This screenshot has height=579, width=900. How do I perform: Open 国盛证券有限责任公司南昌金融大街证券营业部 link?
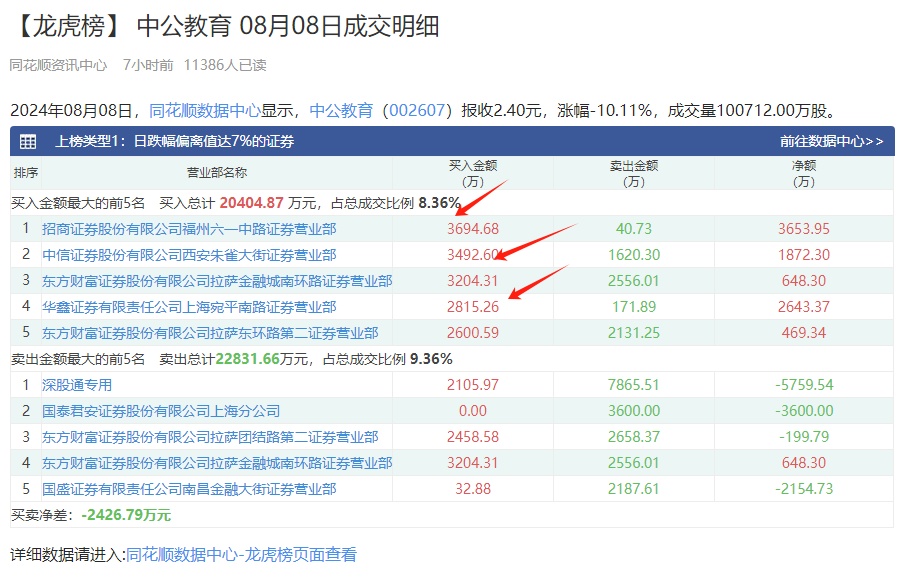coord(189,489)
